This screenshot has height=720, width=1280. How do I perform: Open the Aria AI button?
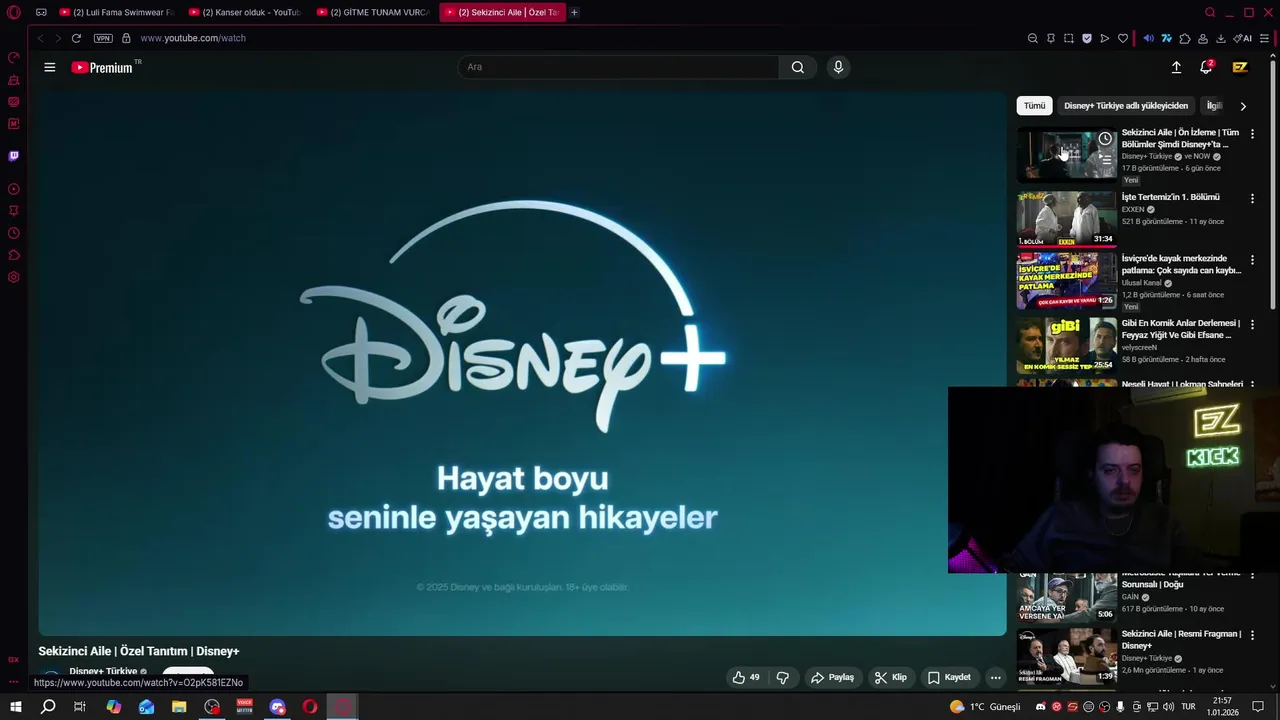[1243, 38]
